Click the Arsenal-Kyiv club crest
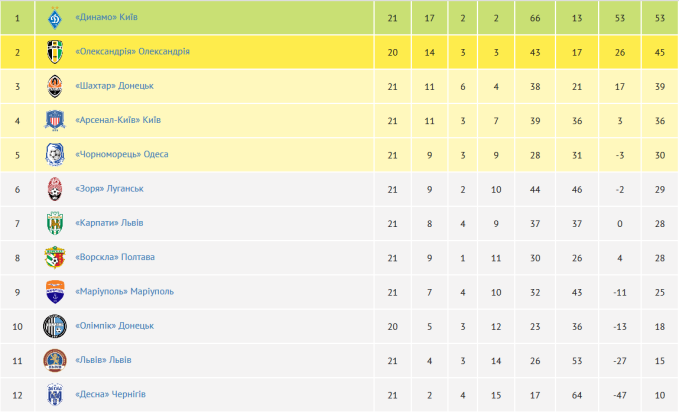679x412 pixels. (54, 121)
